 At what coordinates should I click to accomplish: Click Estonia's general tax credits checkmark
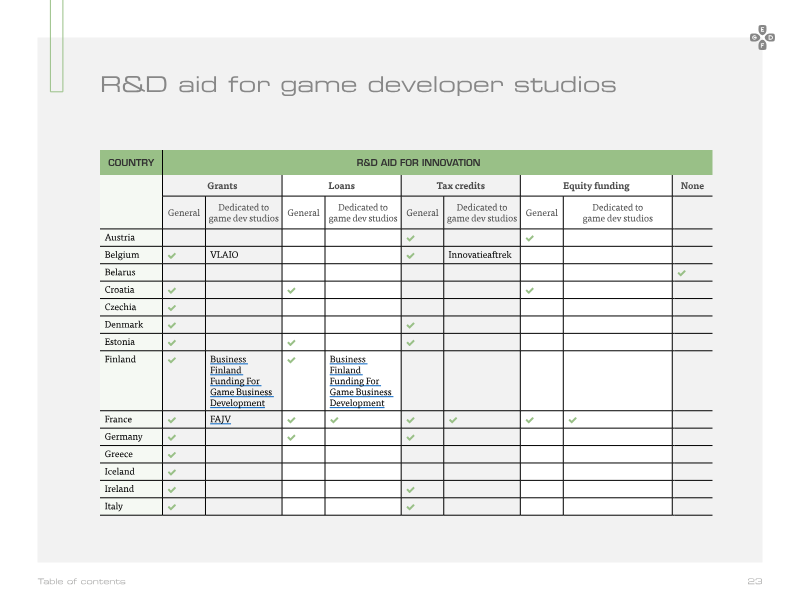(411, 343)
